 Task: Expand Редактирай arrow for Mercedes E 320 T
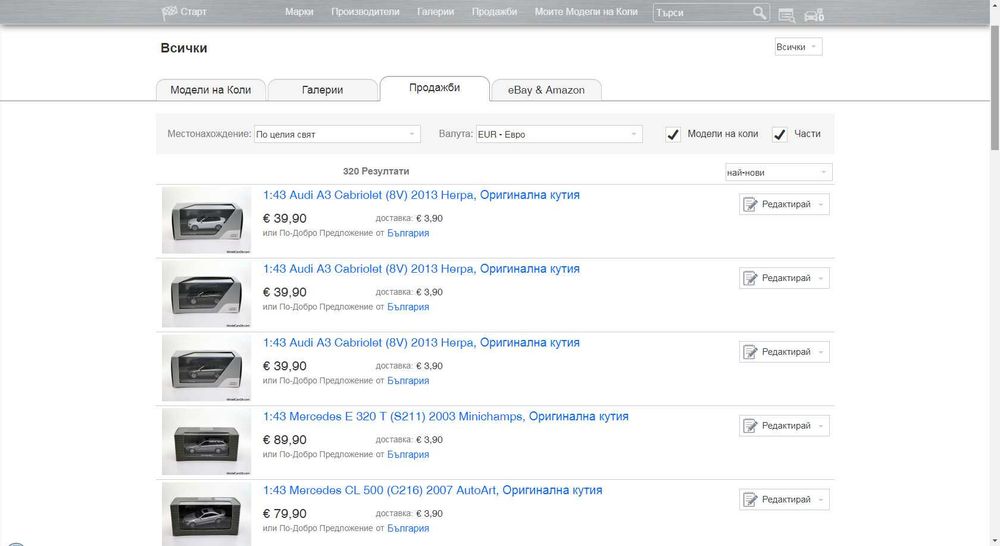pyautogui.click(x=821, y=426)
